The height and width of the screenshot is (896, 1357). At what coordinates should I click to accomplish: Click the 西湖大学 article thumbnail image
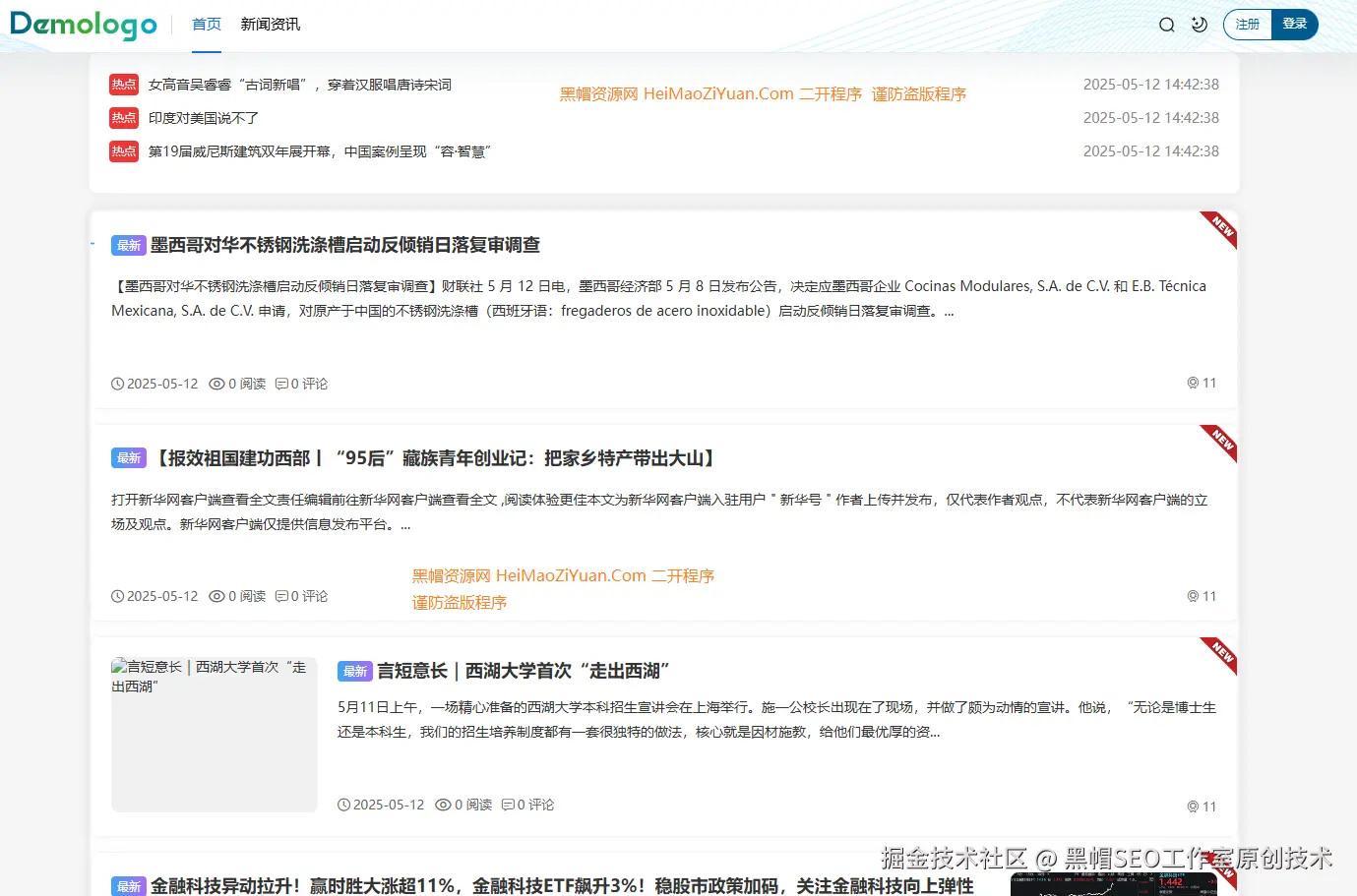[x=214, y=735]
